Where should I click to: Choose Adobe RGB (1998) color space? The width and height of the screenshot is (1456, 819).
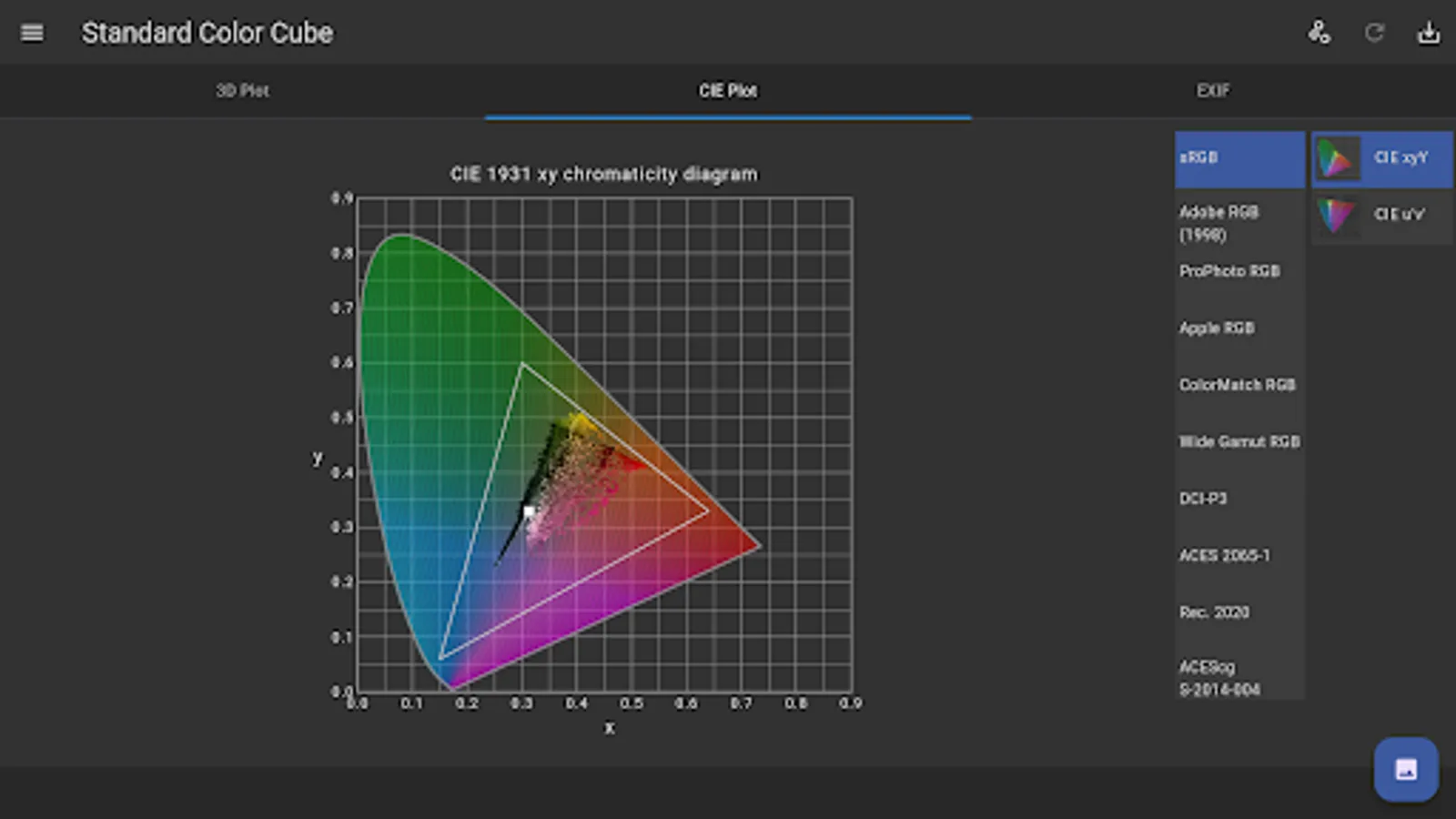[x=1239, y=223]
